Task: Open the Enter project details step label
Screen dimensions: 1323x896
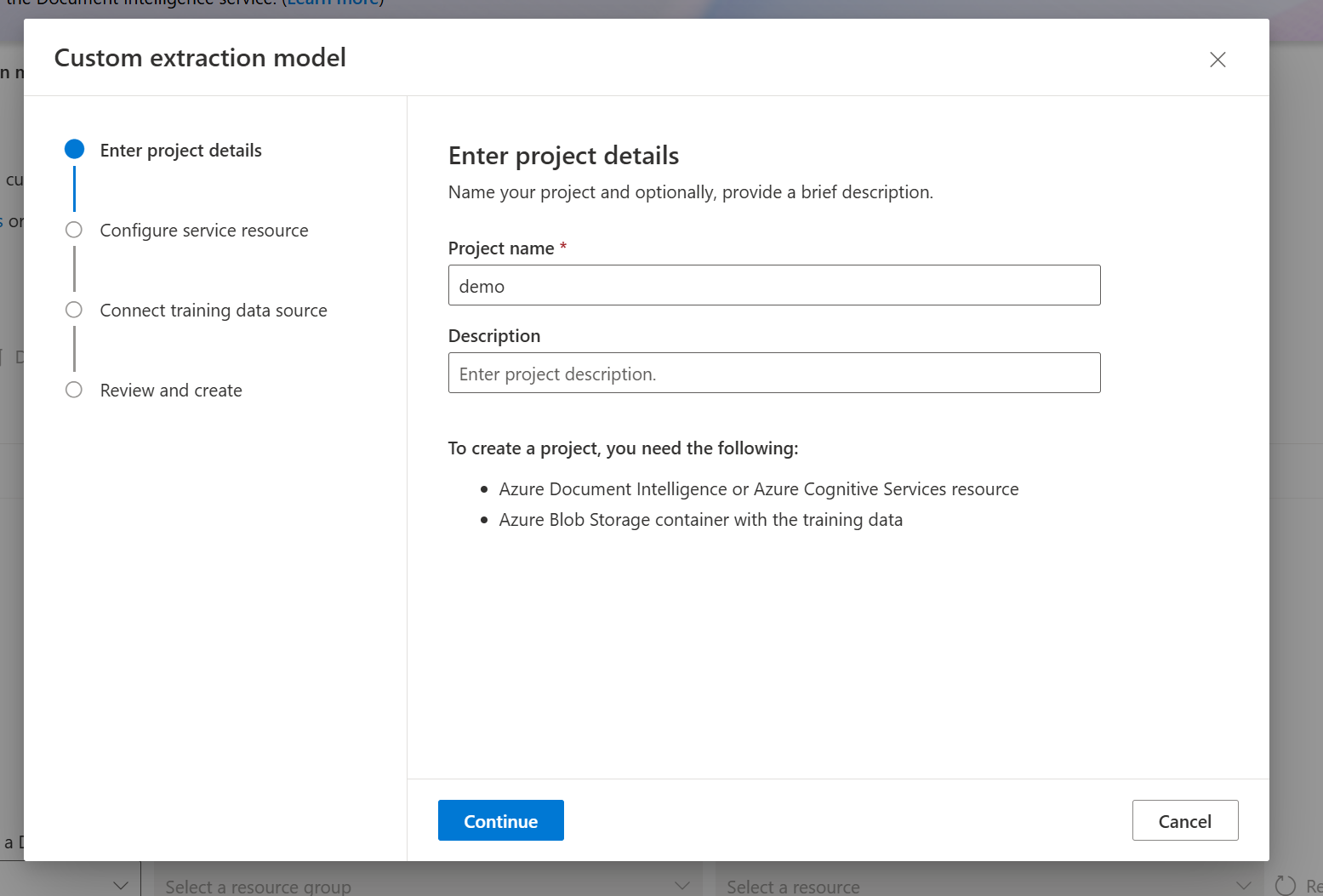Action: [x=180, y=151]
